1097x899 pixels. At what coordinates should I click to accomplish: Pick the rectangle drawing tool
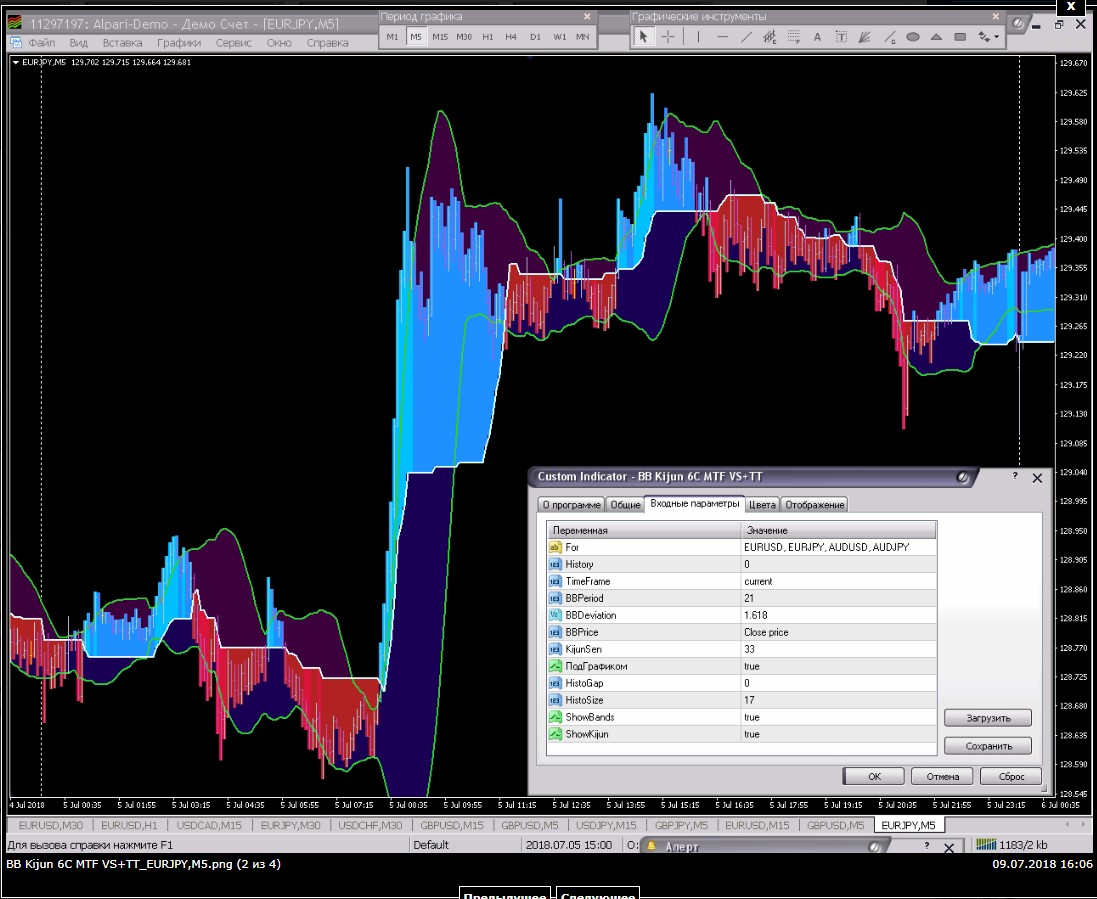pos(960,37)
